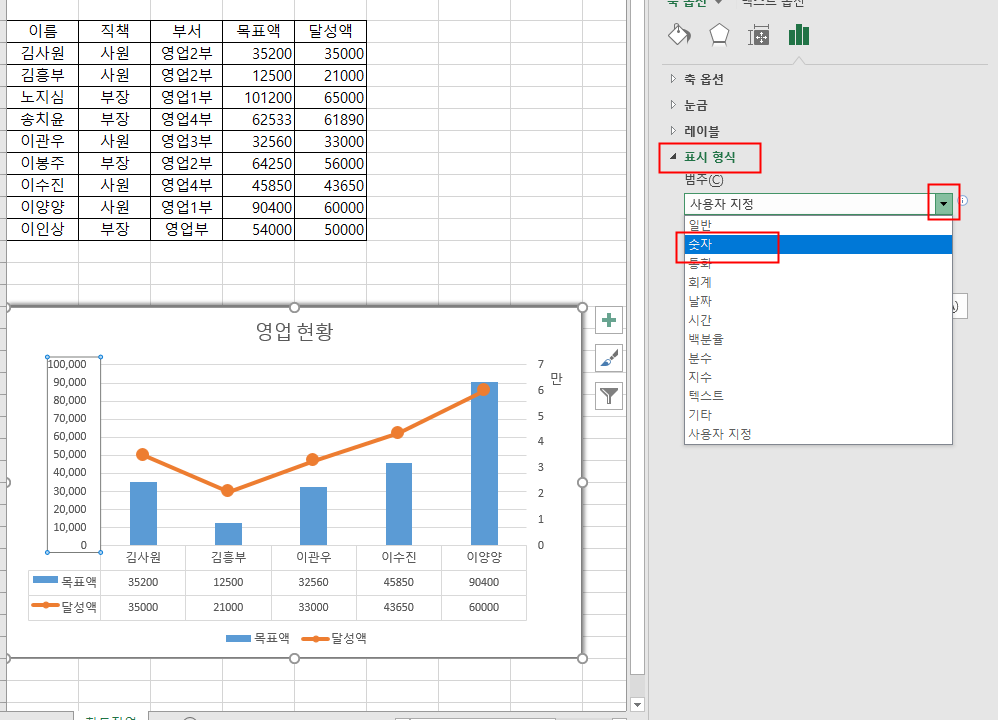The width and height of the screenshot is (998, 720).
Task: Open Axis Options bar chart tab
Action: (798, 35)
